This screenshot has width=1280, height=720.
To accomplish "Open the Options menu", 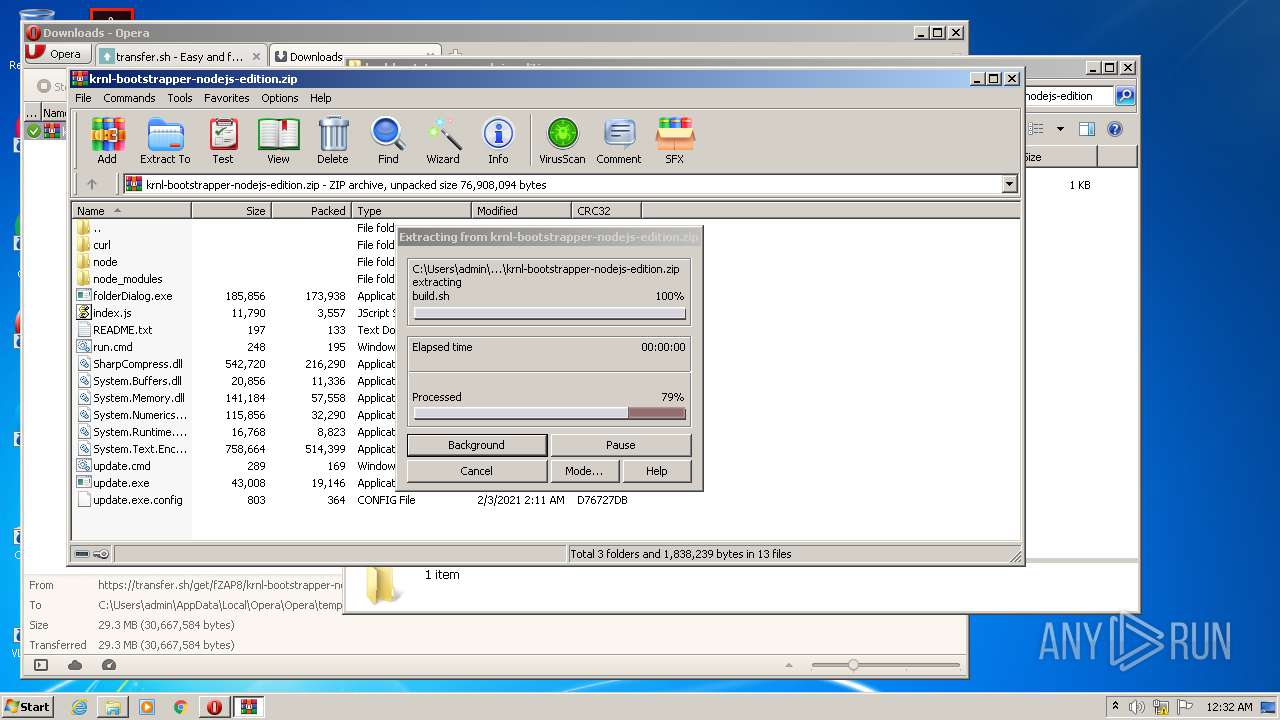I will click(x=280, y=98).
